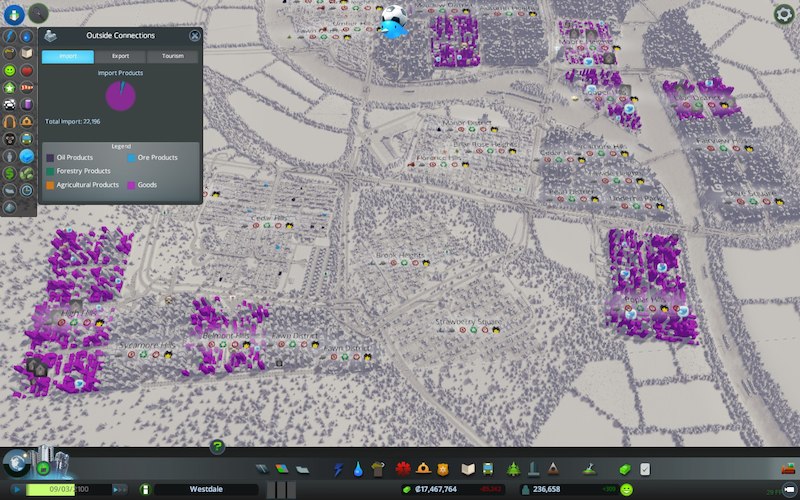Click the Import Products pie chart

121,97
